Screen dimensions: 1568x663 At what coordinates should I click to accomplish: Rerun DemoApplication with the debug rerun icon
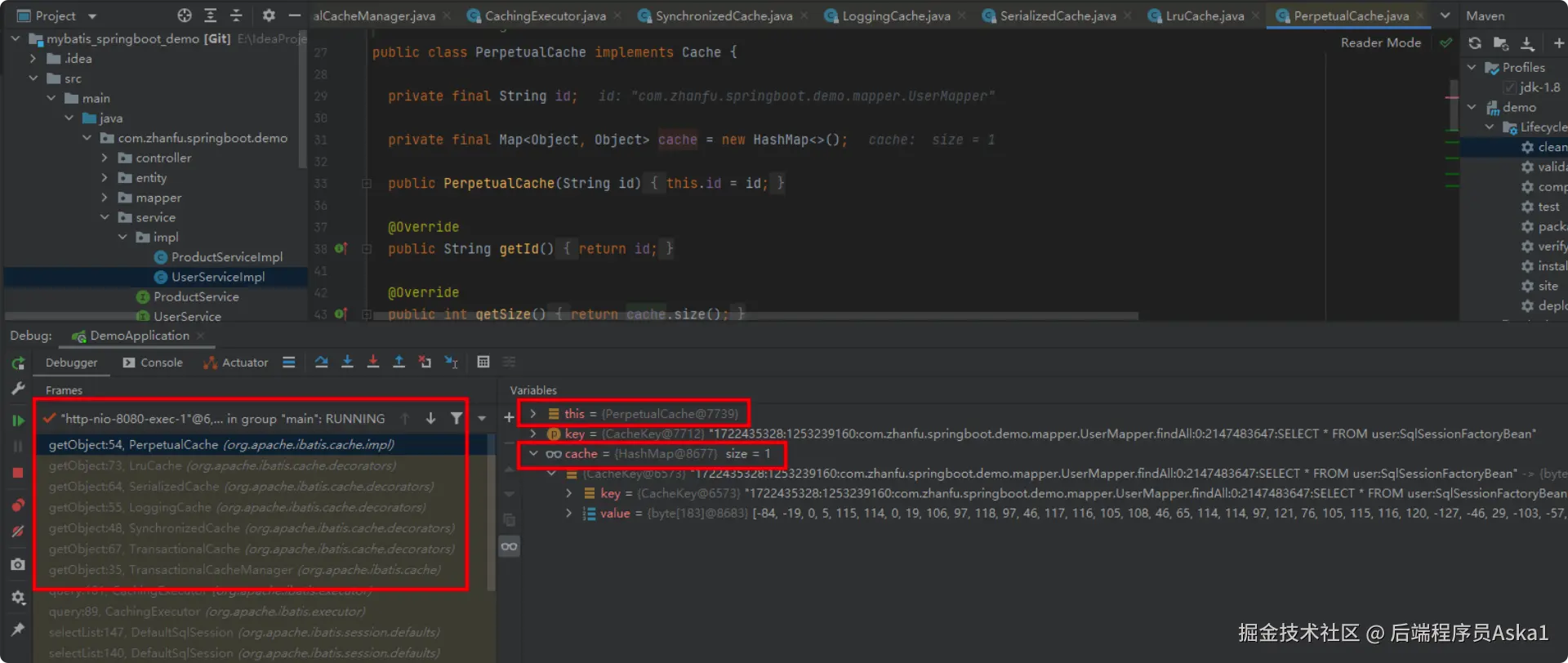pos(18,363)
